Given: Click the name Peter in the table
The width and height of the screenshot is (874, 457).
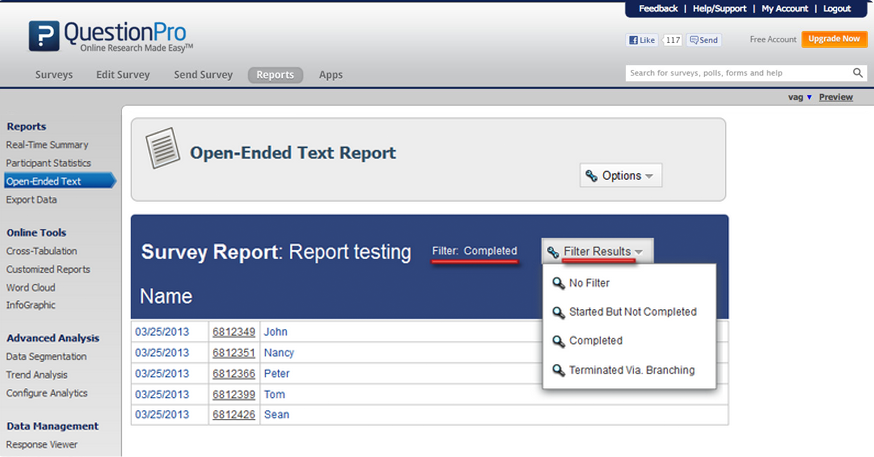Looking at the screenshot, I should click(x=276, y=373).
